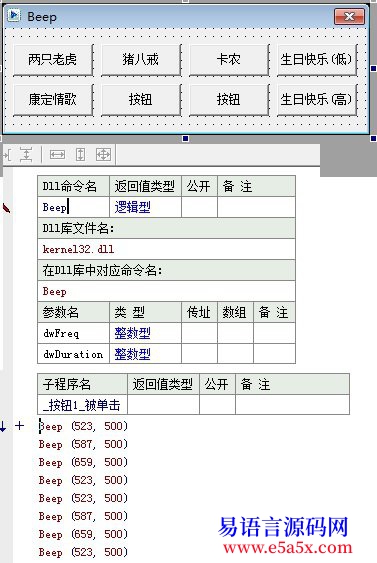Click 整数型 type in the dwDuration row
The width and height of the screenshot is (377, 563).
[x=145, y=354]
